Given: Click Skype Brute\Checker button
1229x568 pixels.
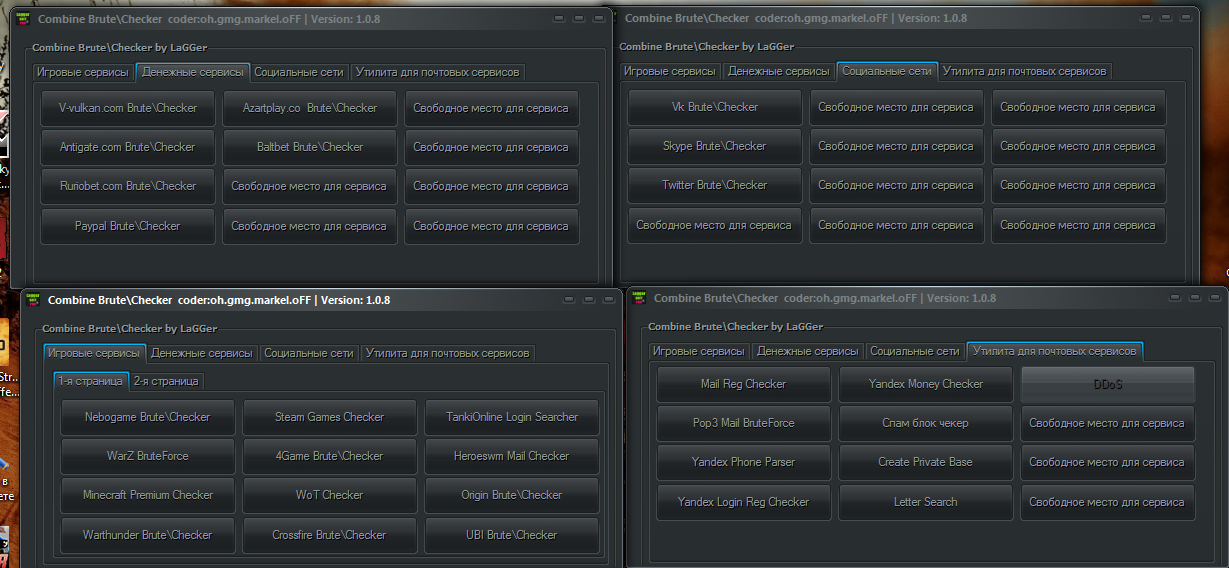Looking at the screenshot, I should coord(715,146).
